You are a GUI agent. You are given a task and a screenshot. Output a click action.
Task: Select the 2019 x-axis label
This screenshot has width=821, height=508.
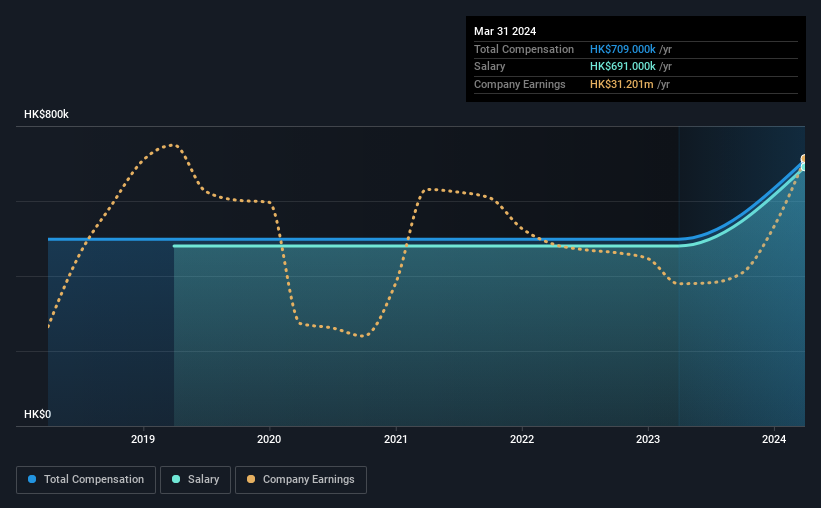click(x=143, y=439)
